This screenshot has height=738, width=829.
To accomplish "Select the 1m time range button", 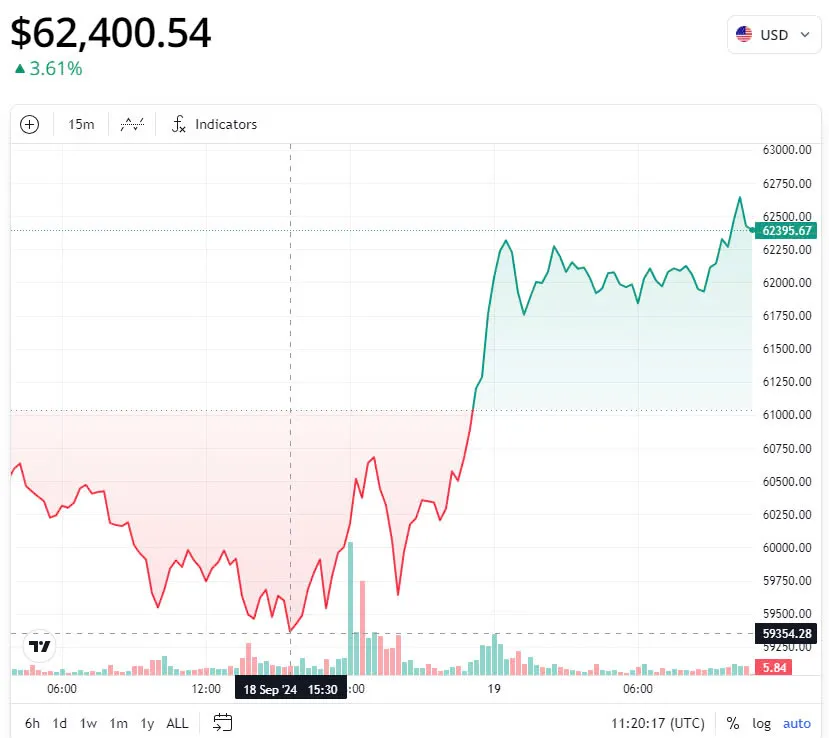I will point(119,723).
